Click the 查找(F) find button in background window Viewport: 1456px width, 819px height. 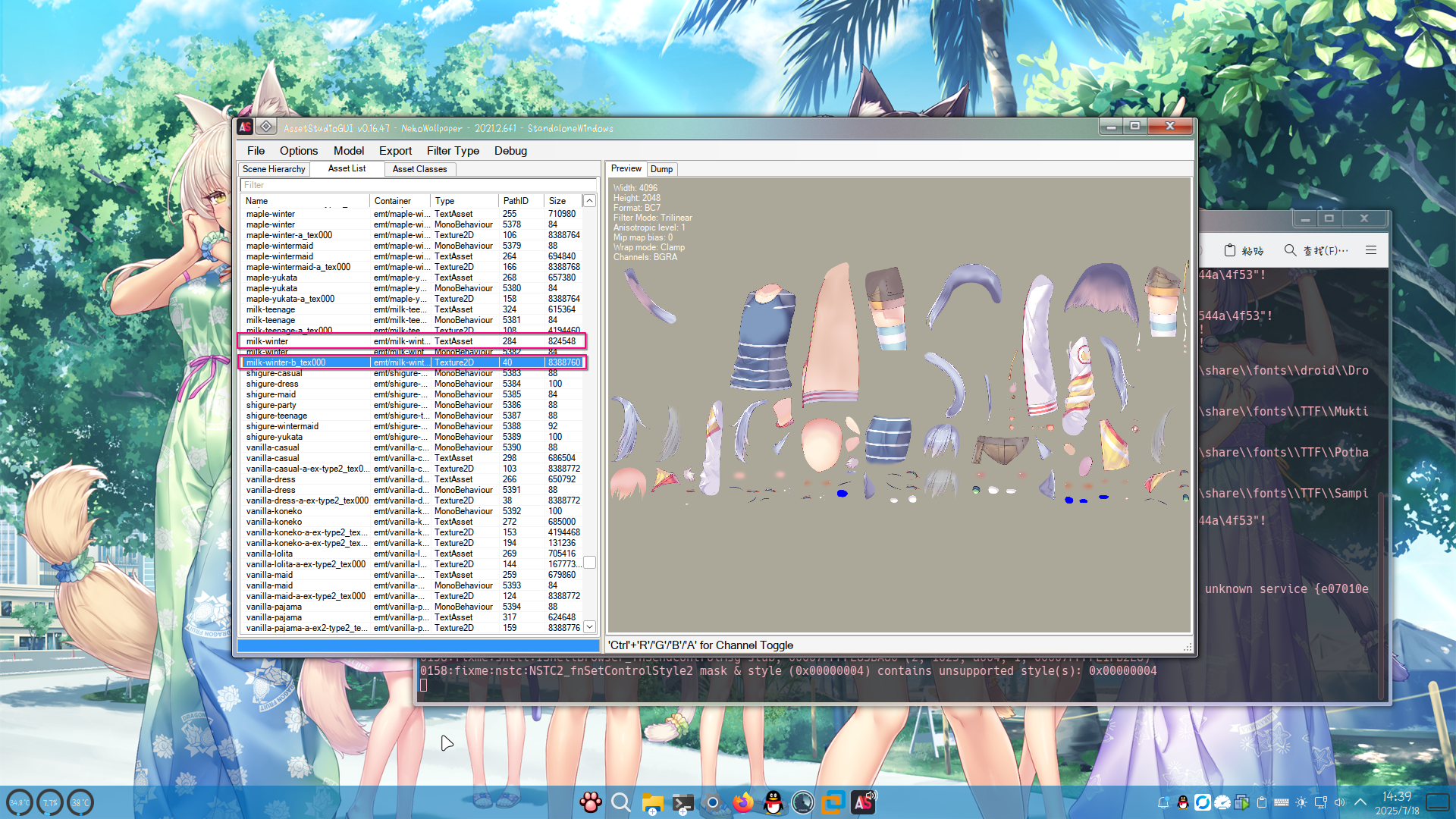(1316, 250)
